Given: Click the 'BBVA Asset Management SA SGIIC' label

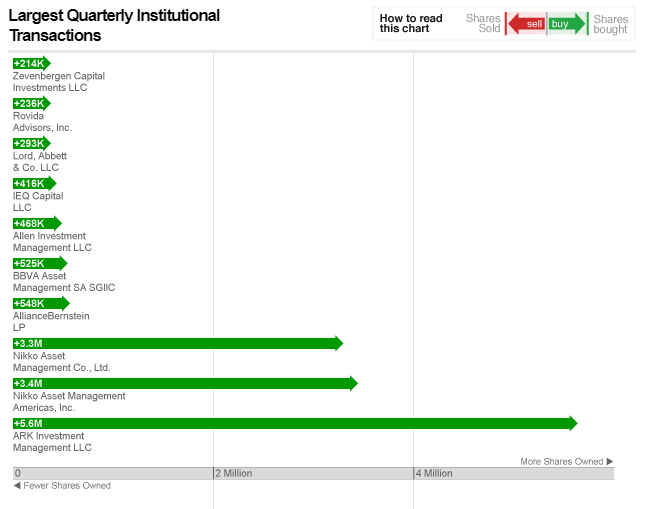Looking at the screenshot, I should tap(64, 281).
